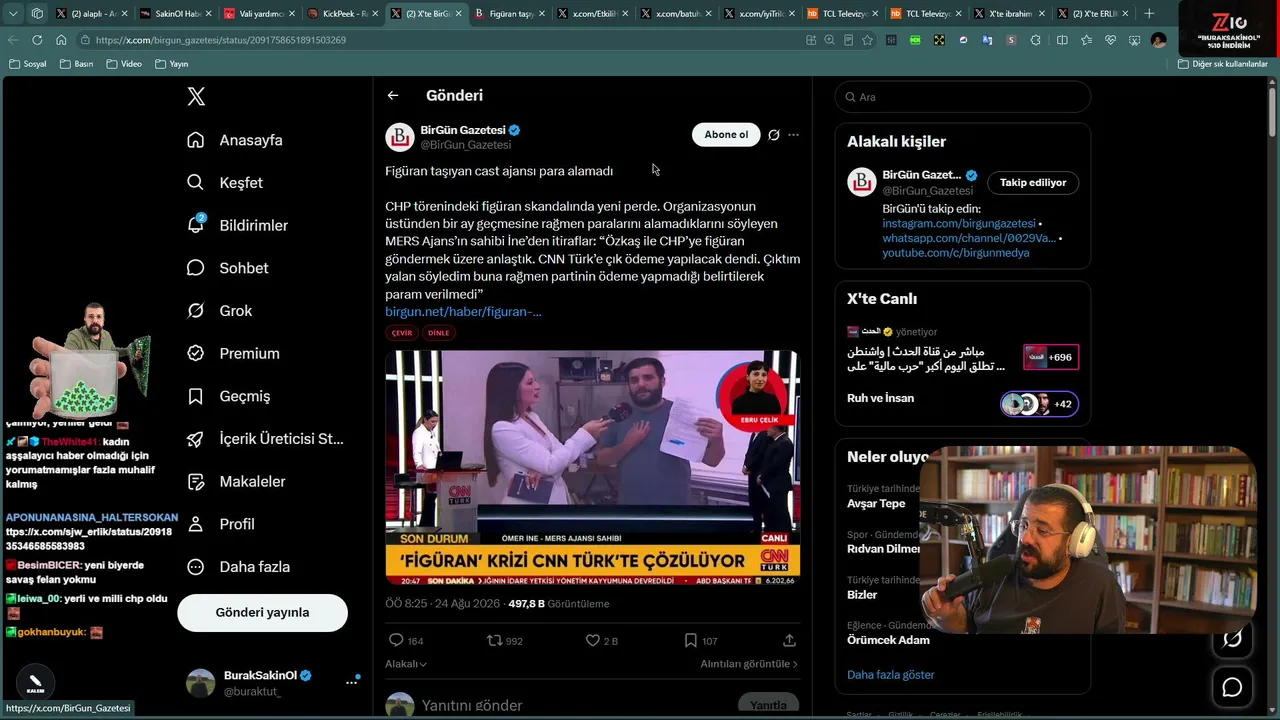The height and width of the screenshot is (720, 1280).
Task: Open the browser split screen icon
Action: (1062, 40)
